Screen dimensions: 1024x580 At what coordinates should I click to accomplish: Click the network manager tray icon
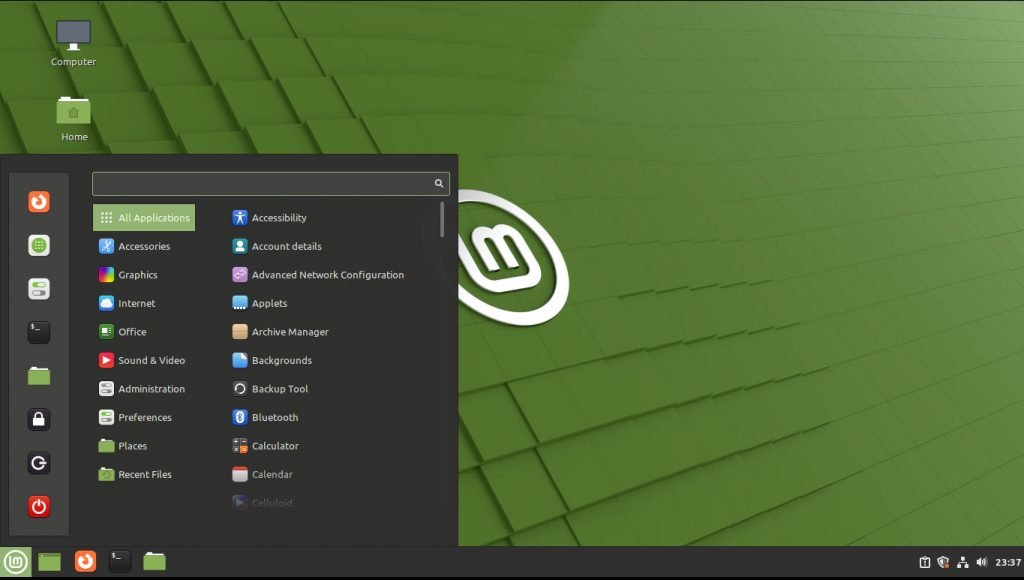click(963, 562)
